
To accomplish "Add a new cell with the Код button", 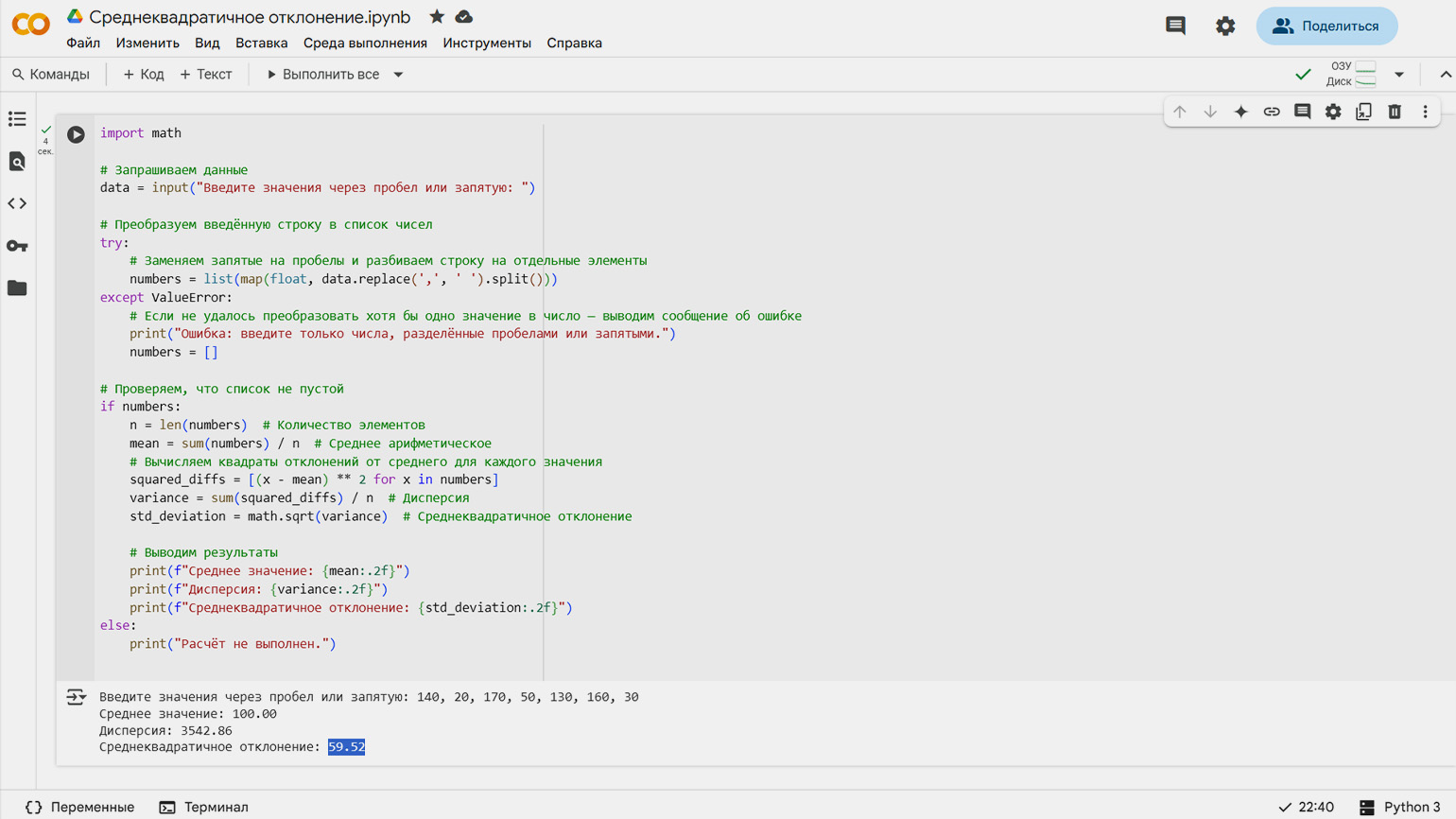I will (144, 74).
